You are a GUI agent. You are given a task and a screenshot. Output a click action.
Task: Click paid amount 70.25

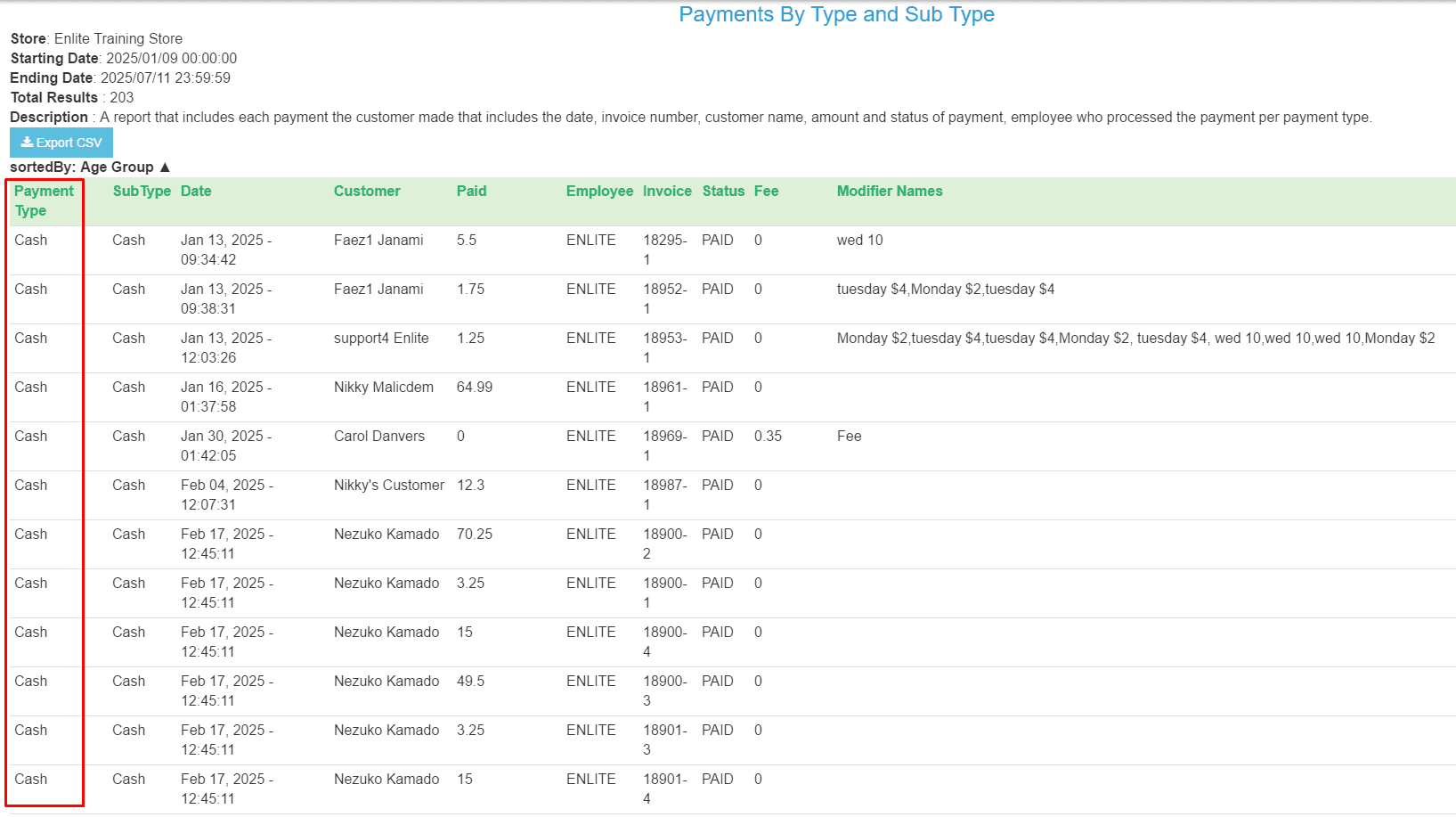475,535
